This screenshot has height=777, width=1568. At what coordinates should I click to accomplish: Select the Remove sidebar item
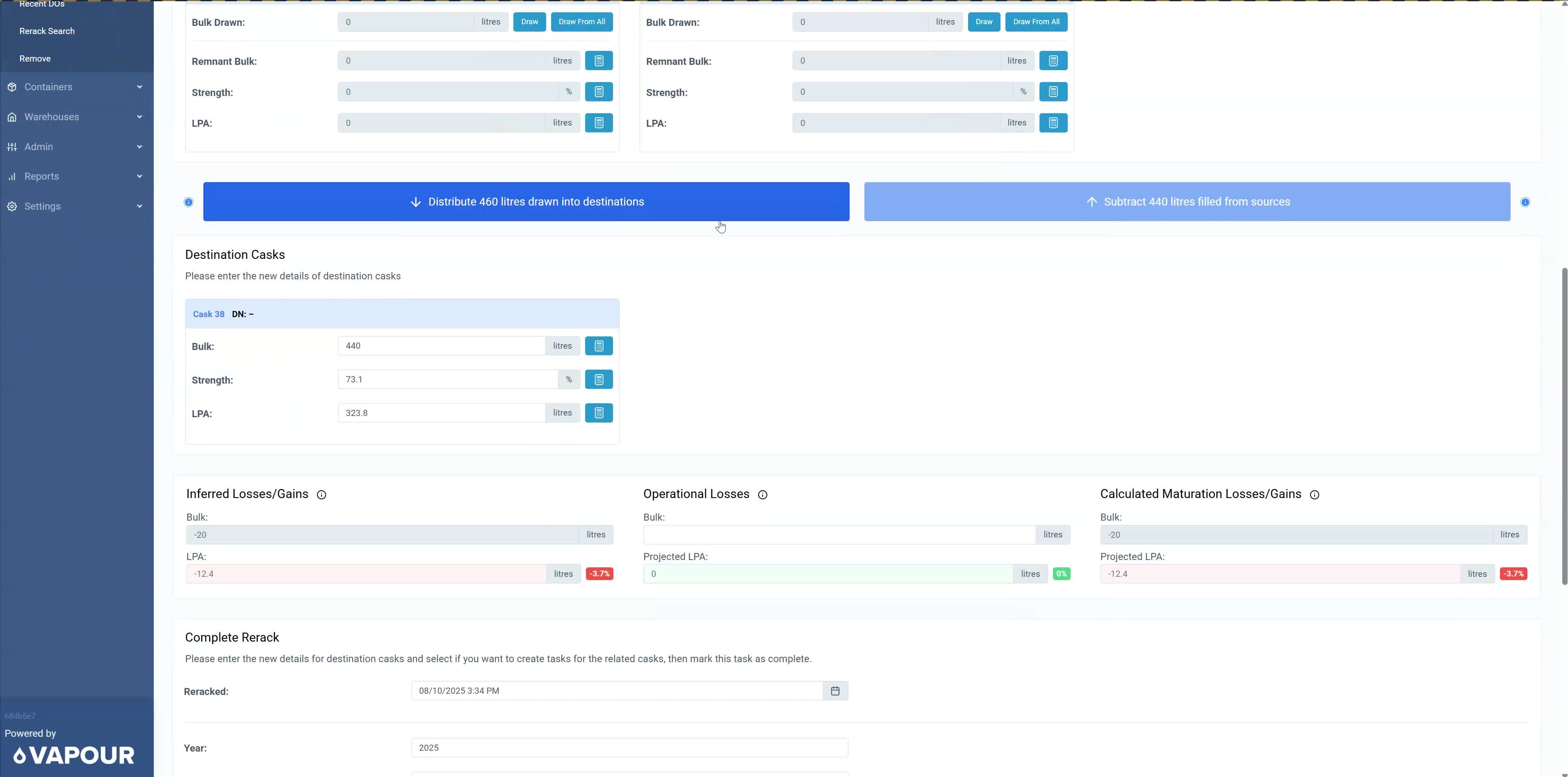pos(35,59)
